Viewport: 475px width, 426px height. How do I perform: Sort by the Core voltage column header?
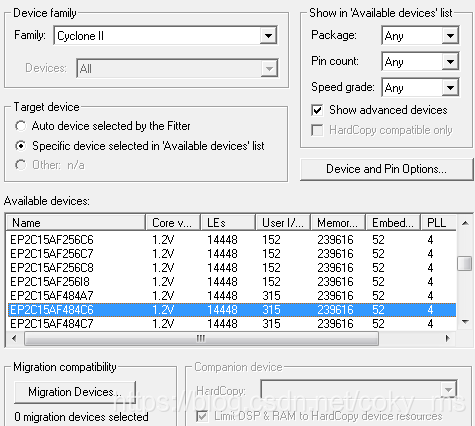pos(173,223)
